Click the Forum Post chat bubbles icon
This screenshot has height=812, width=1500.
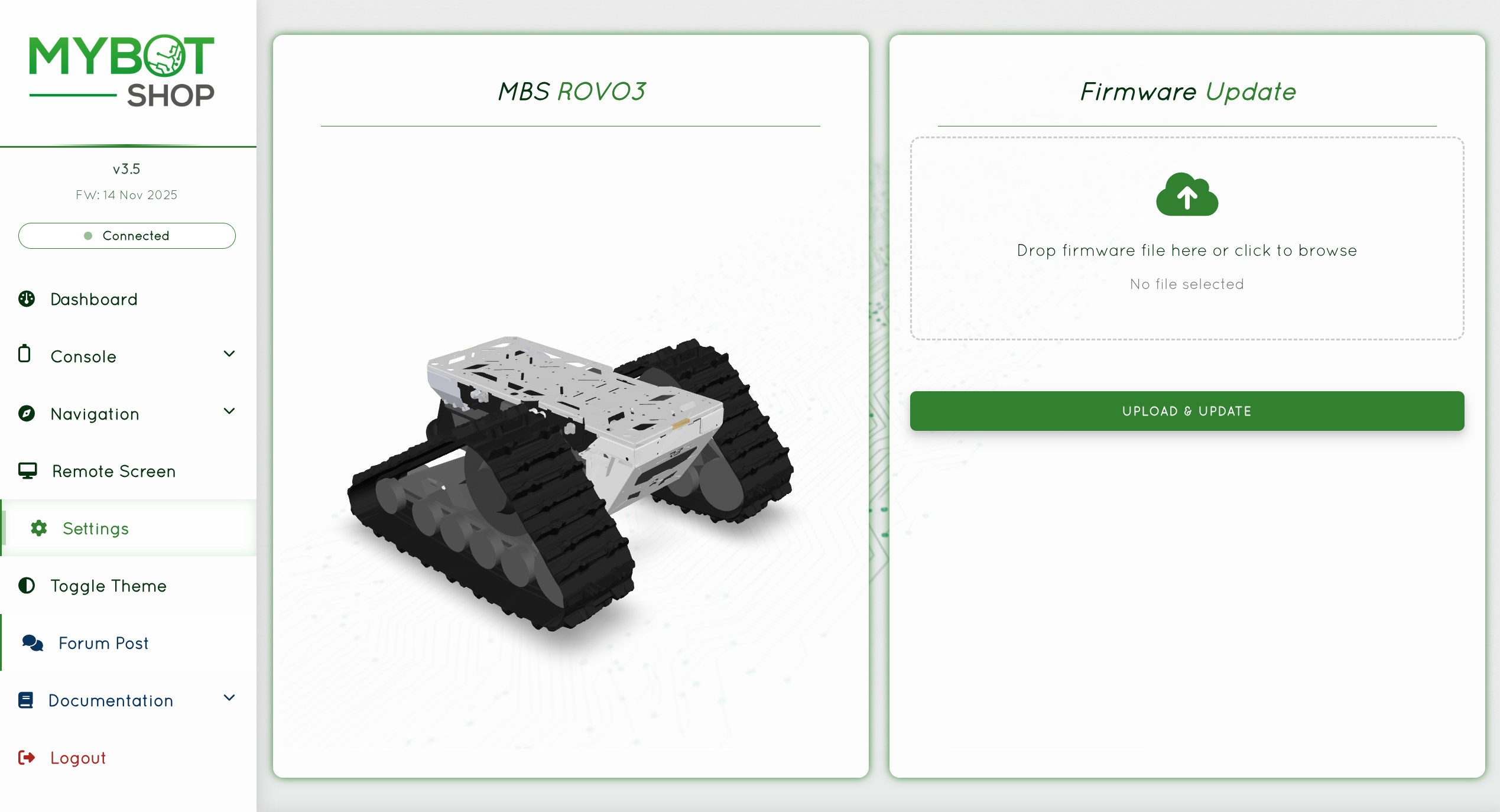(33, 643)
